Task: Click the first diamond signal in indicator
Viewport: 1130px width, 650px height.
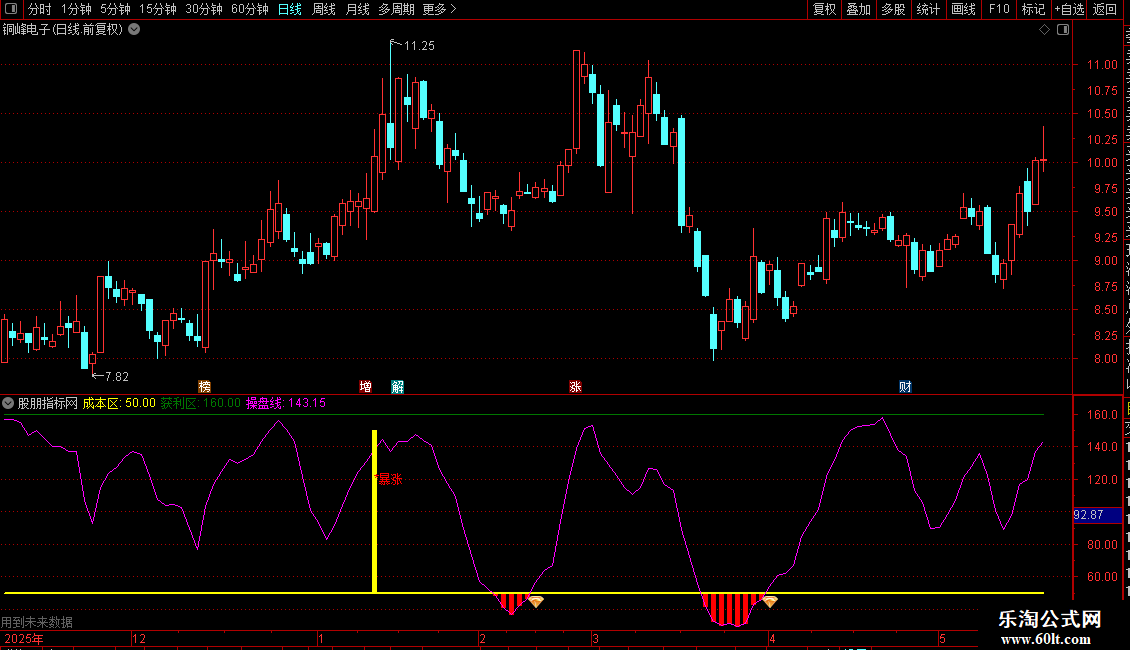Action: tap(536, 601)
